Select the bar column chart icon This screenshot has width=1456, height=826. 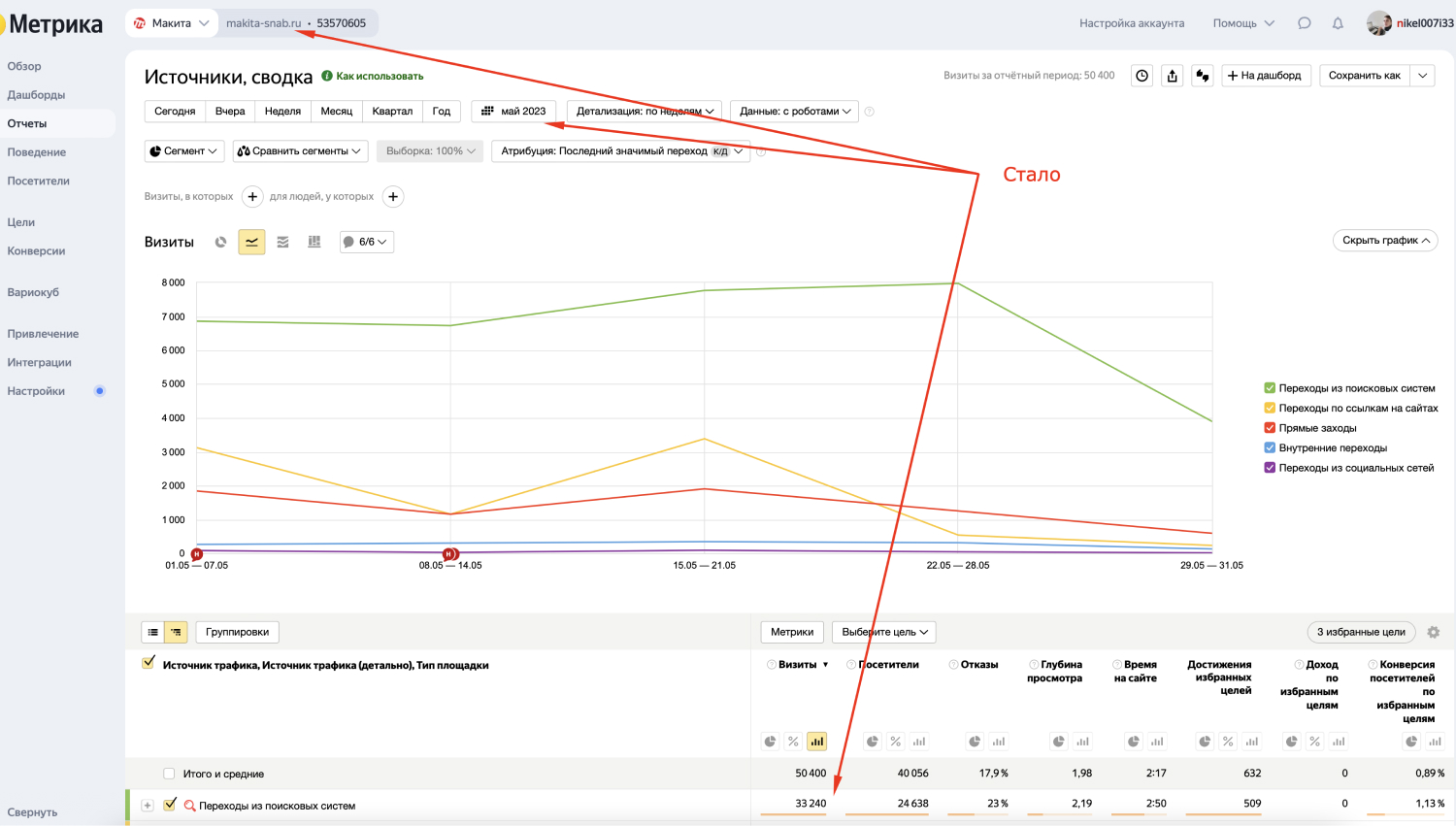click(x=314, y=242)
